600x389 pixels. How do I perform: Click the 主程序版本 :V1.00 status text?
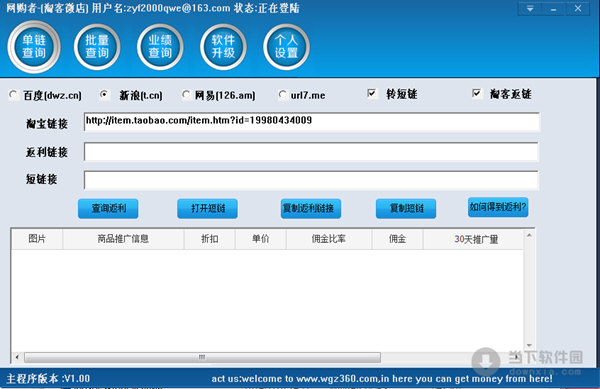click(48, 379)
